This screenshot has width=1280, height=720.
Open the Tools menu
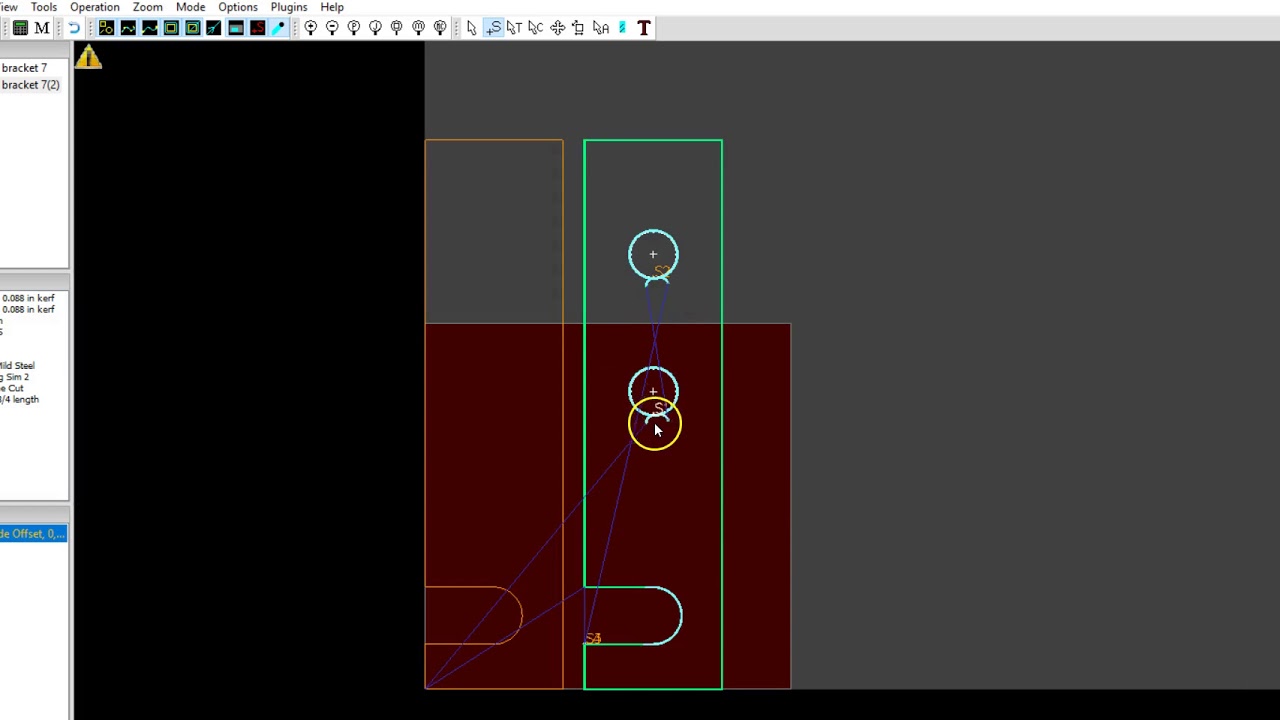click(43, 7)
